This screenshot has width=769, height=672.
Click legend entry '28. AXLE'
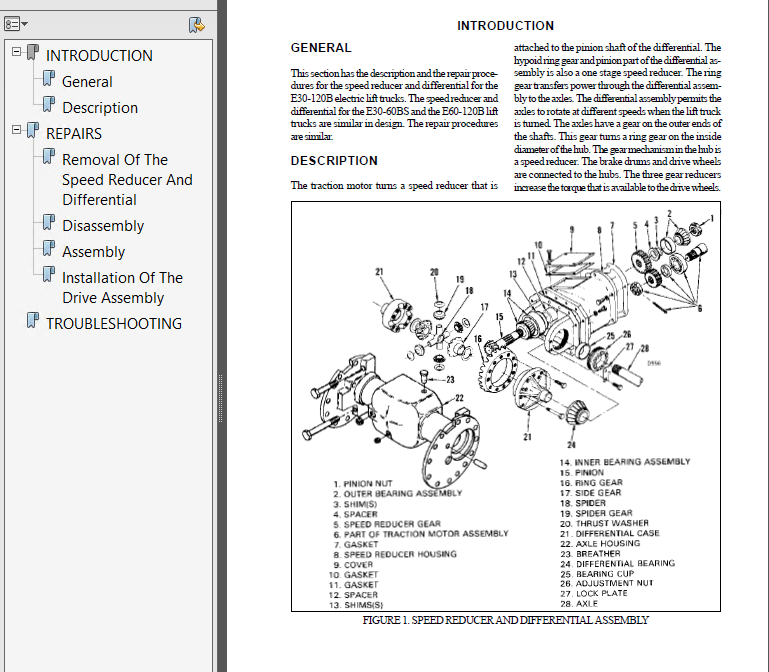pos(579,604)
